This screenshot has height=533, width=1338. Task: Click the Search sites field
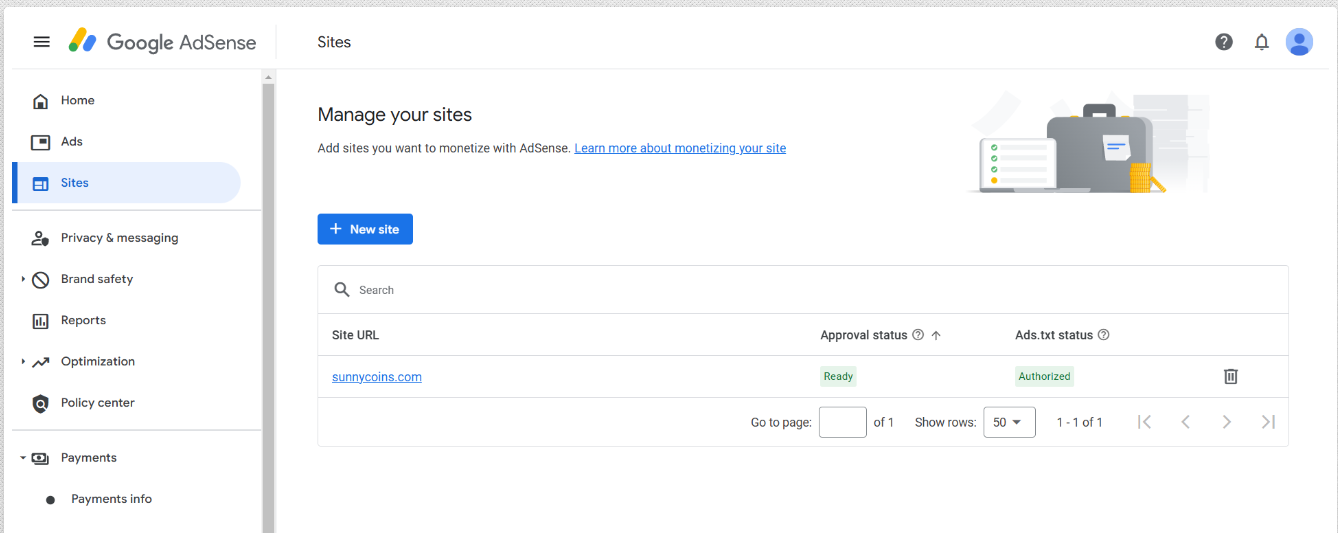click(x=803, y=290)
